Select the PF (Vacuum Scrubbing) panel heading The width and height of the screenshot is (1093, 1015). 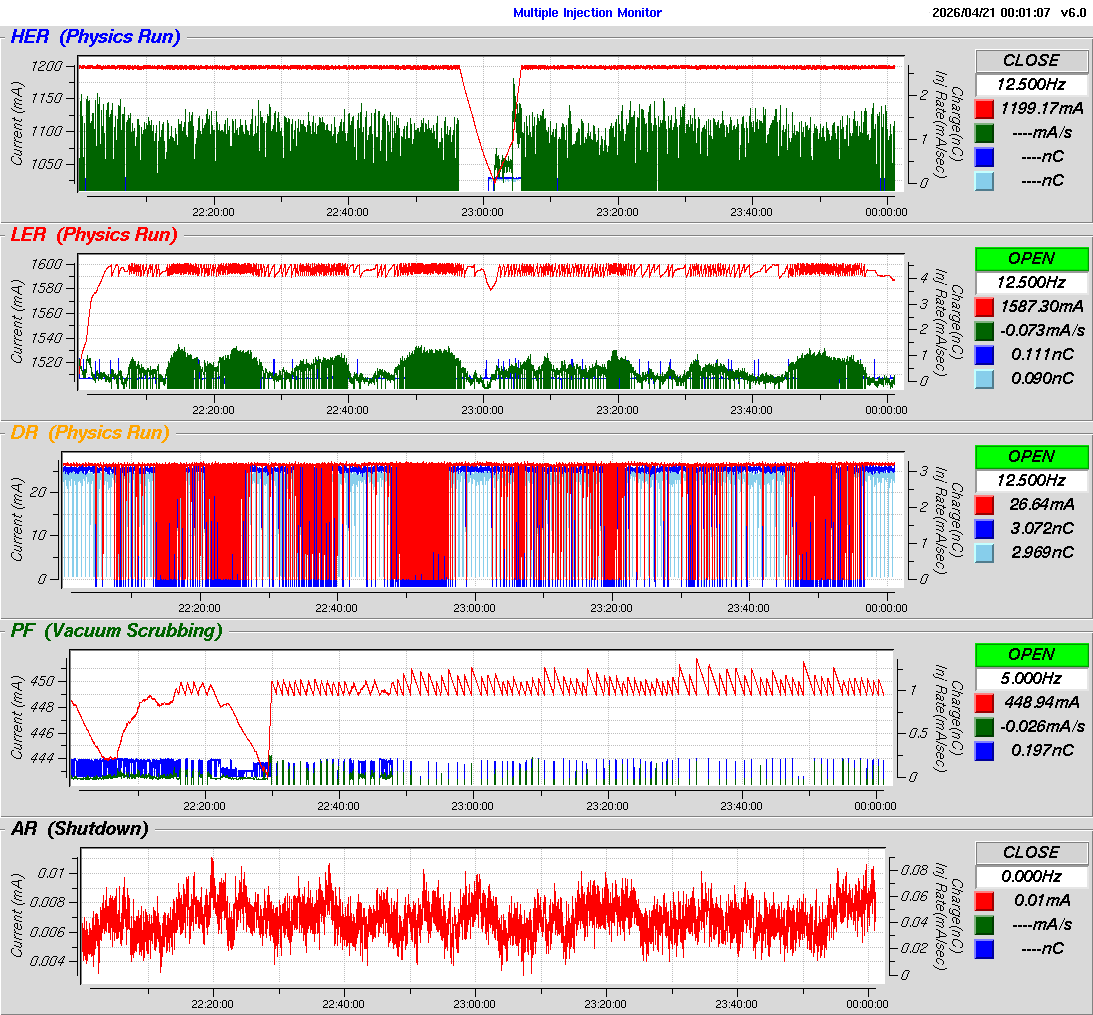click(x=116, y=630)
